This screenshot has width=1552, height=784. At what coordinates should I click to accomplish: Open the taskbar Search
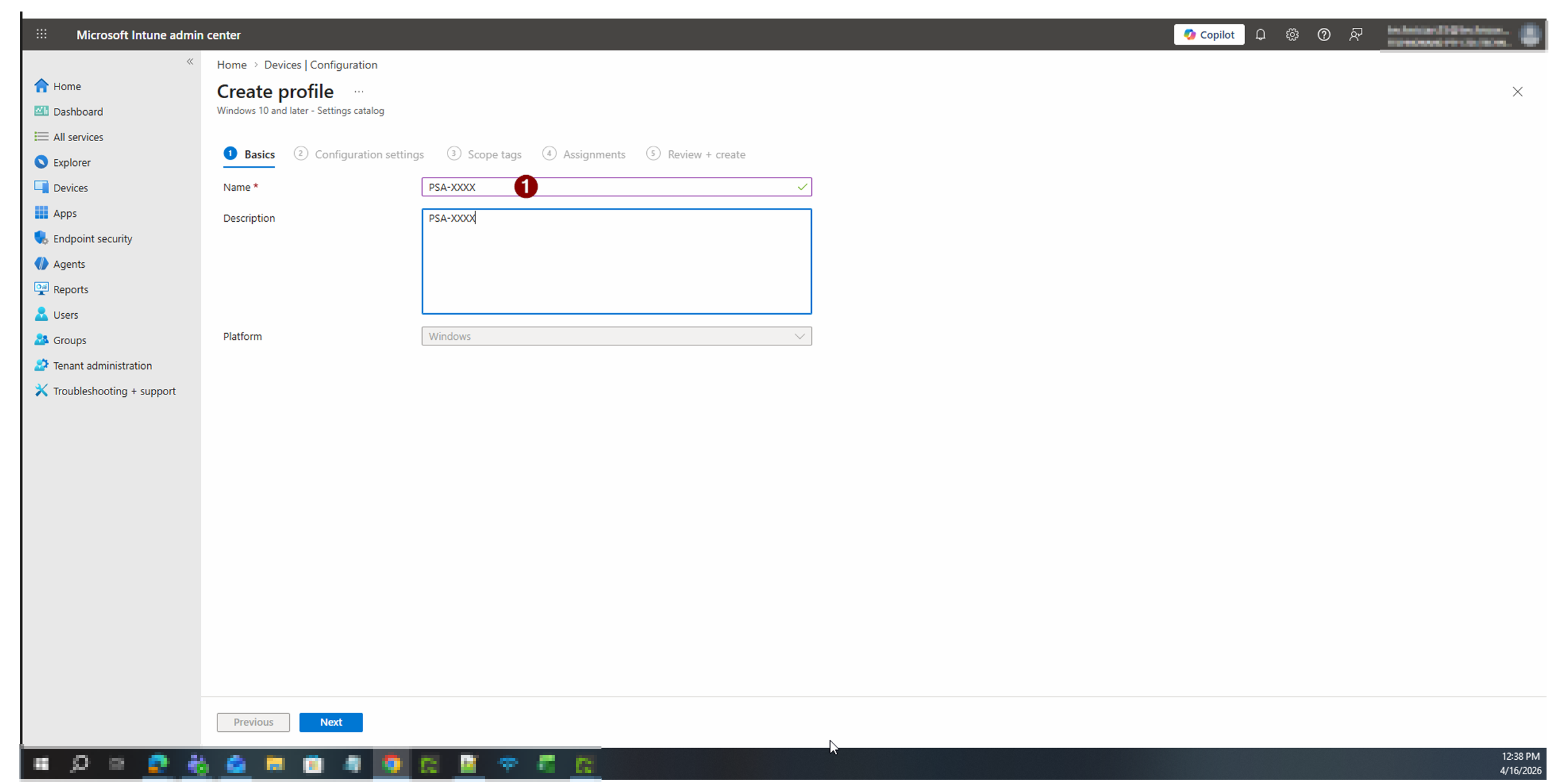pyautogui.click(x=79, y=765)
